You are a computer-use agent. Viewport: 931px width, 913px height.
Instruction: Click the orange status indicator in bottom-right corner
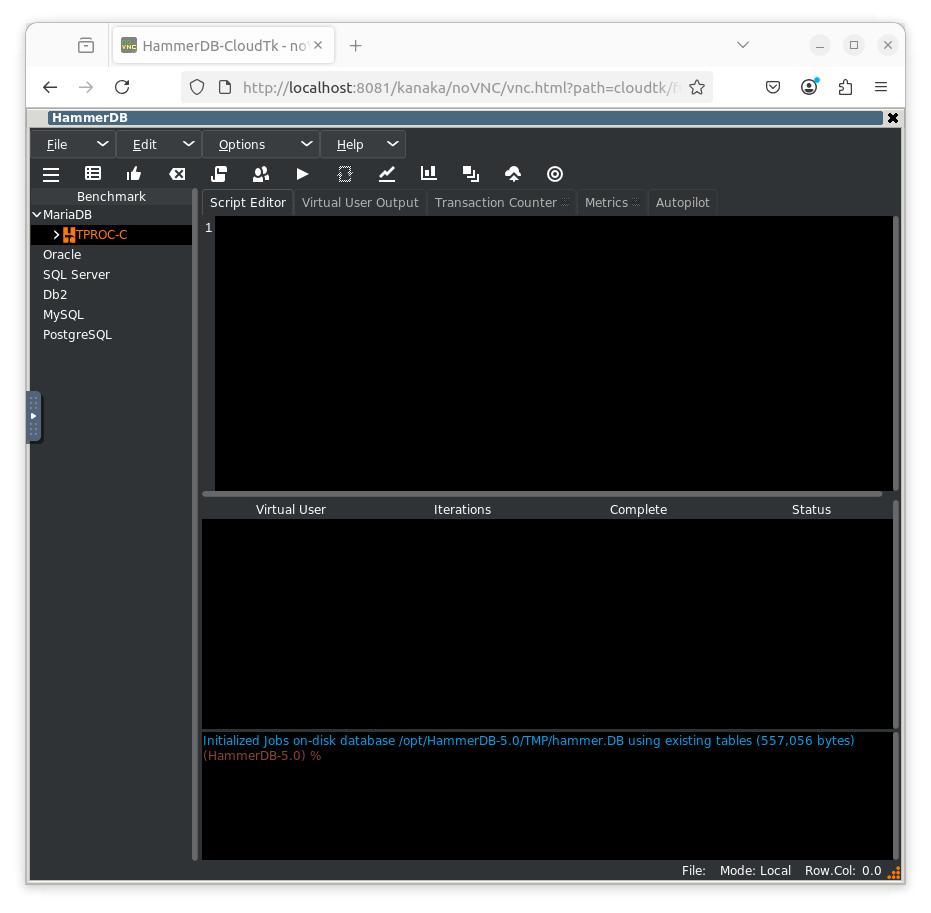(894, 872)
